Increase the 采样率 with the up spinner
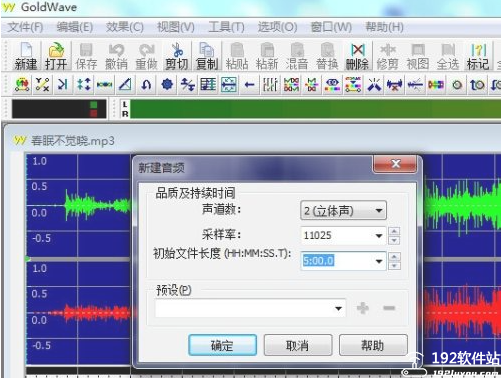 tap(394, 231)
